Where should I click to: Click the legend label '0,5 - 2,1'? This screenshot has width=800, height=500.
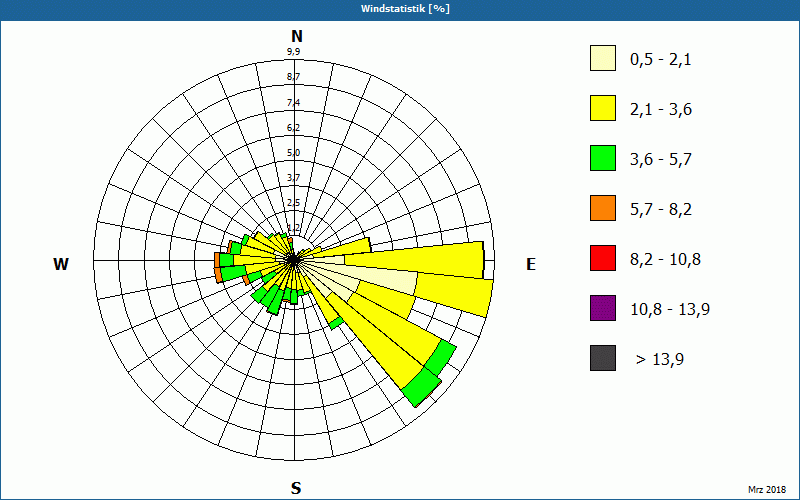click(661, 60)
